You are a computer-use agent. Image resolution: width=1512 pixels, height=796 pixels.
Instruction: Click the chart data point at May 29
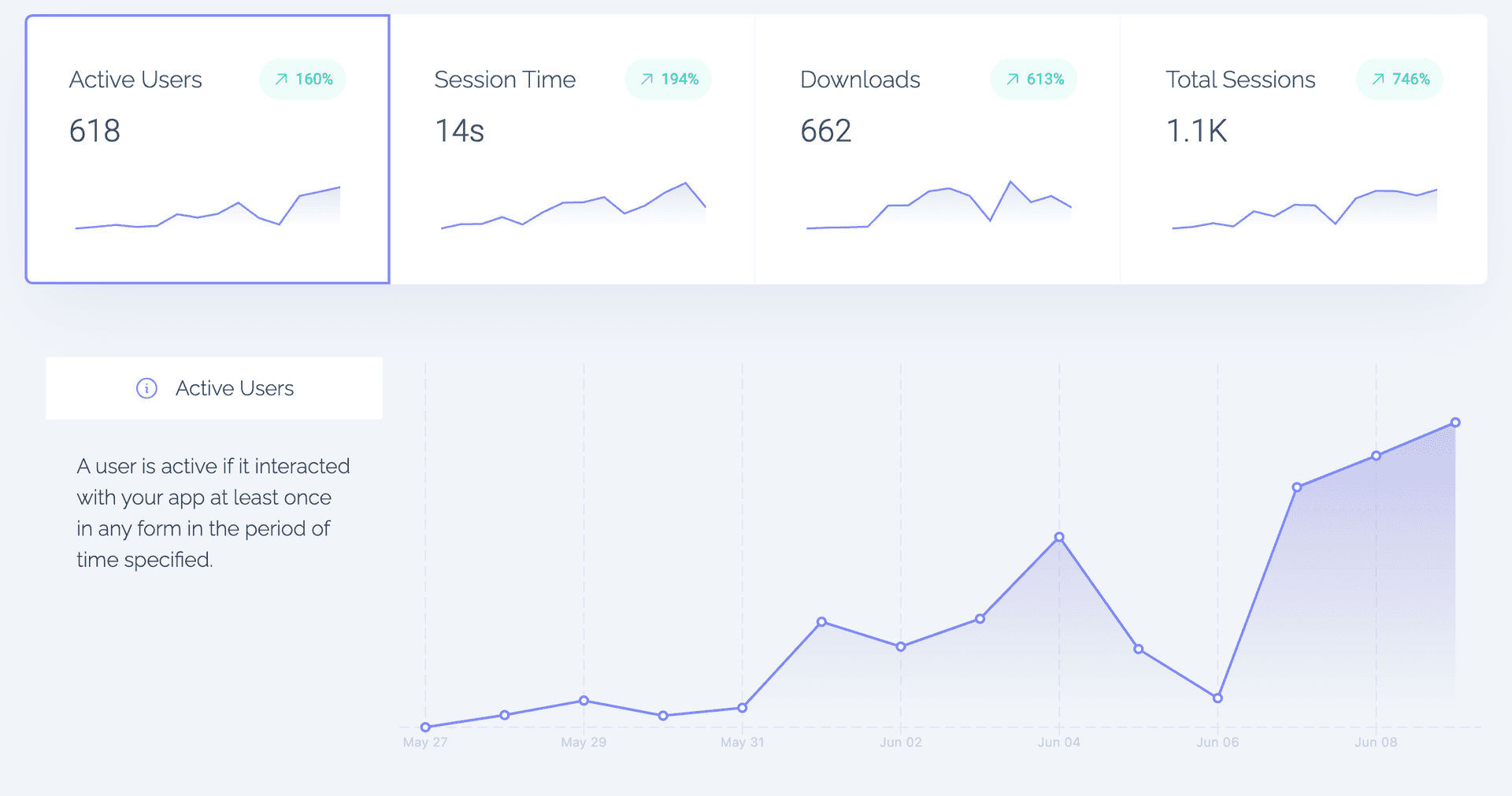tap(584, 701)
